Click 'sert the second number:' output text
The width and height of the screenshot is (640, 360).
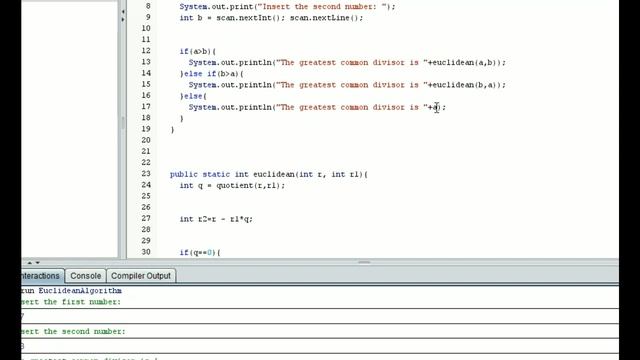point(73,331)
